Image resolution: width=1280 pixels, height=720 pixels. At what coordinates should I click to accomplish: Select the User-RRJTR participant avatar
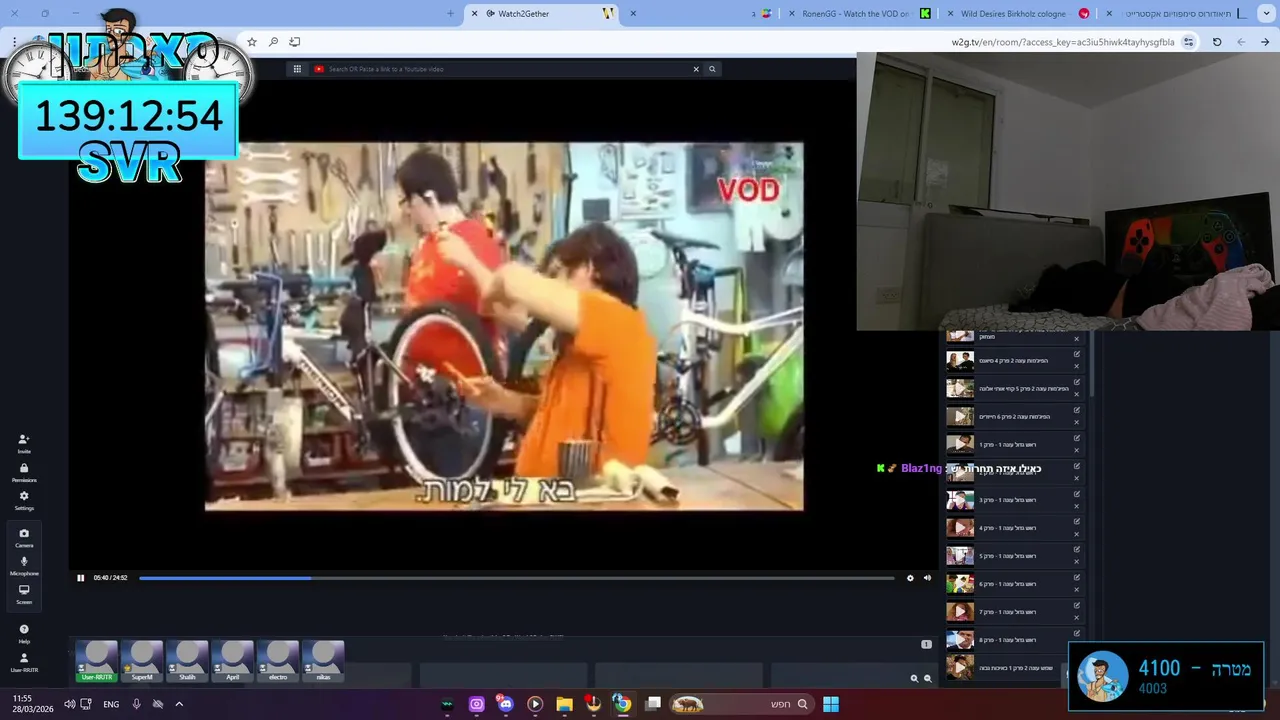click(x=97, y=661)
